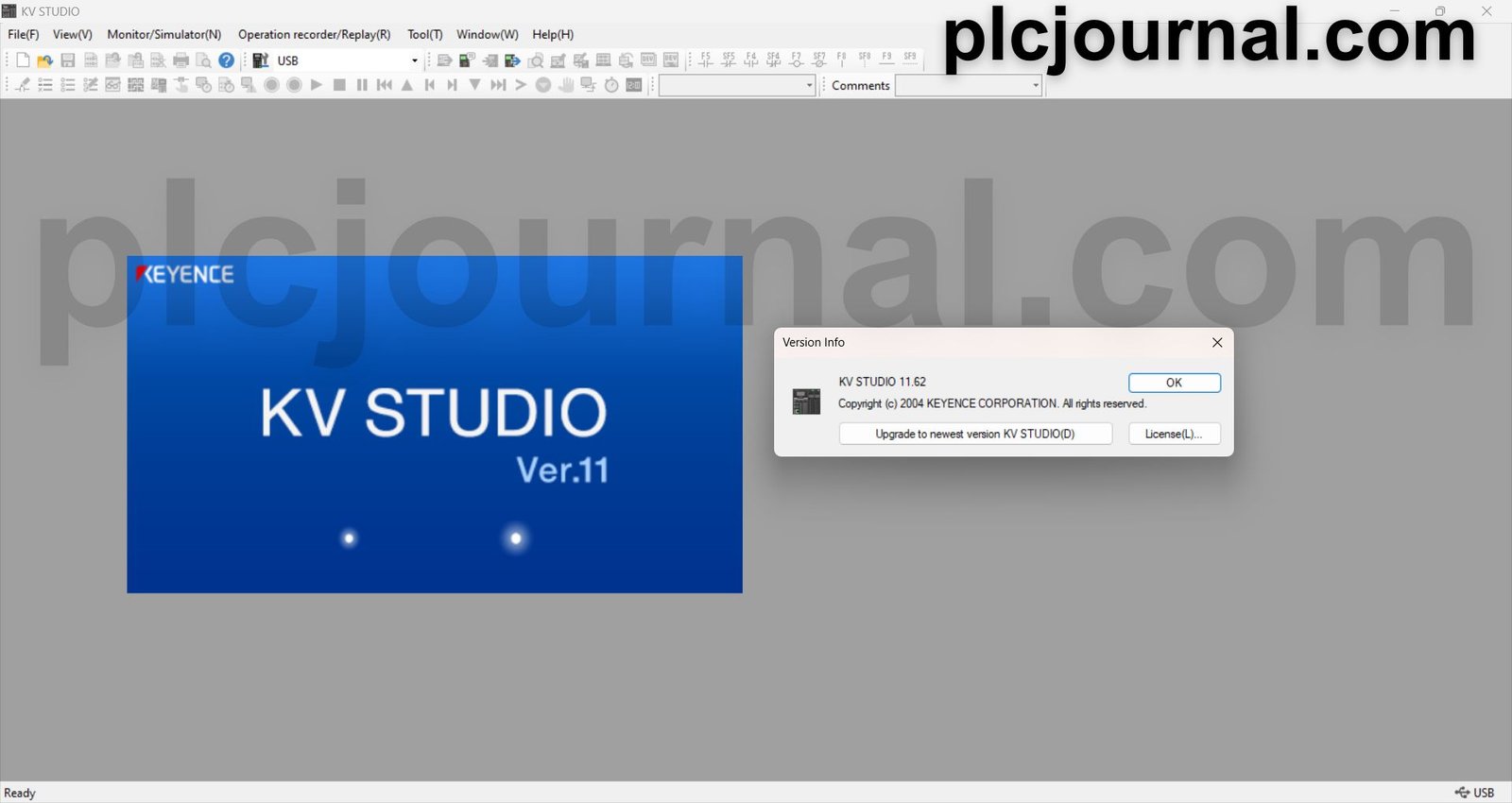Screen dimensions: 1512x803
Task: Close the Version Info dialog with X
Action: (1217, 343)
